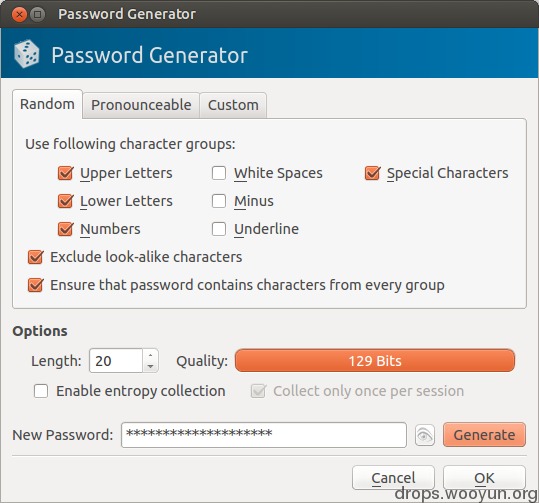Image resolution: width=539 pixels, height=503 pixels.
Task: Disable Special Characters checkbox
Action: pos(372,173)
